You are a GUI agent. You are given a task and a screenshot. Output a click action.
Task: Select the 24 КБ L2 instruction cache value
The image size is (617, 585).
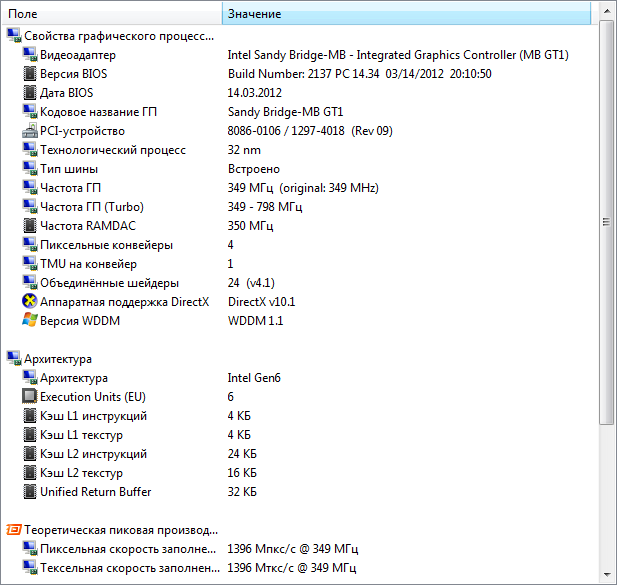[x=242, y=454]
